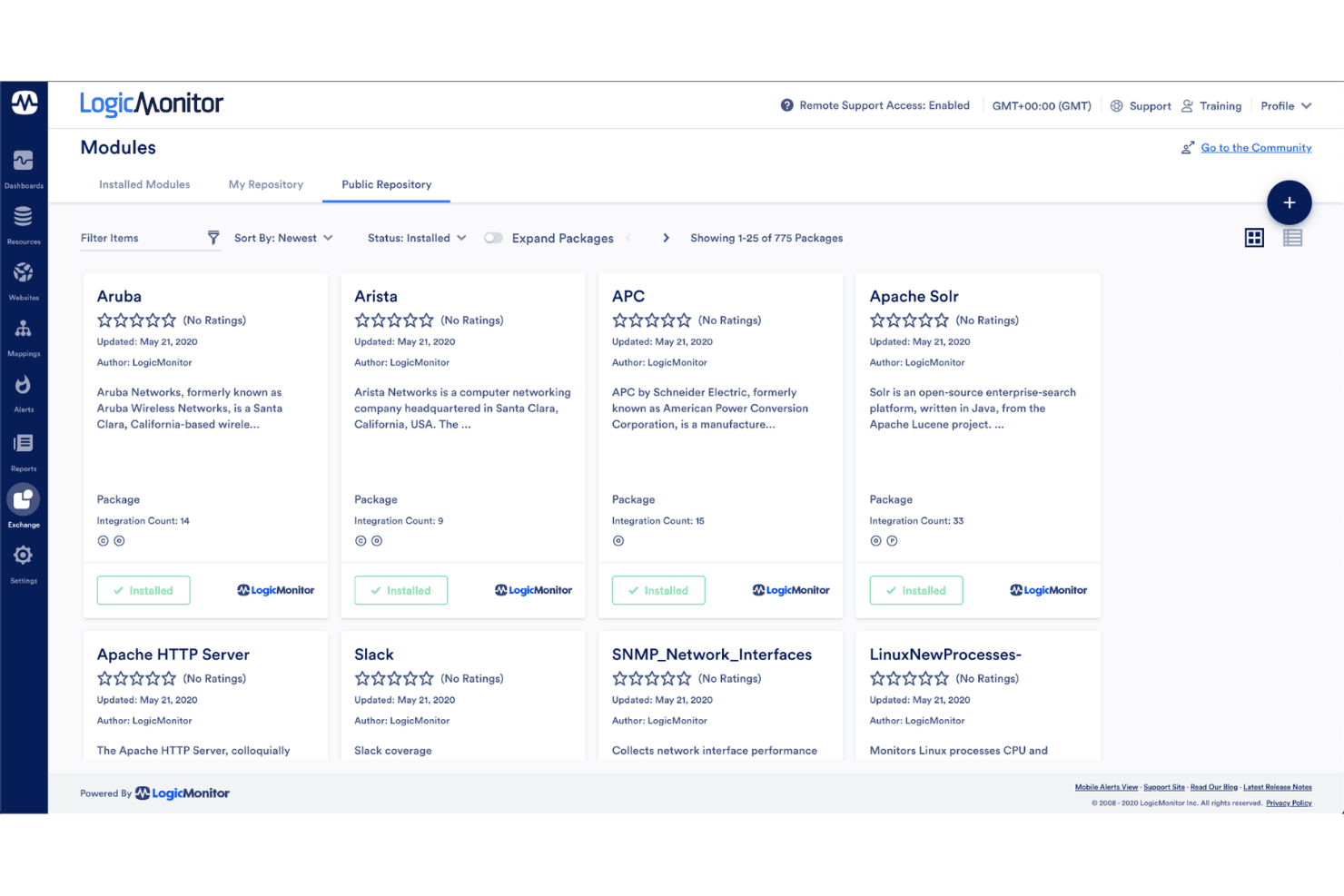1344x896 pixels.
Task: Open the Status: Installed dropdown
Action: pyautogui.click(x=417, y=238)
